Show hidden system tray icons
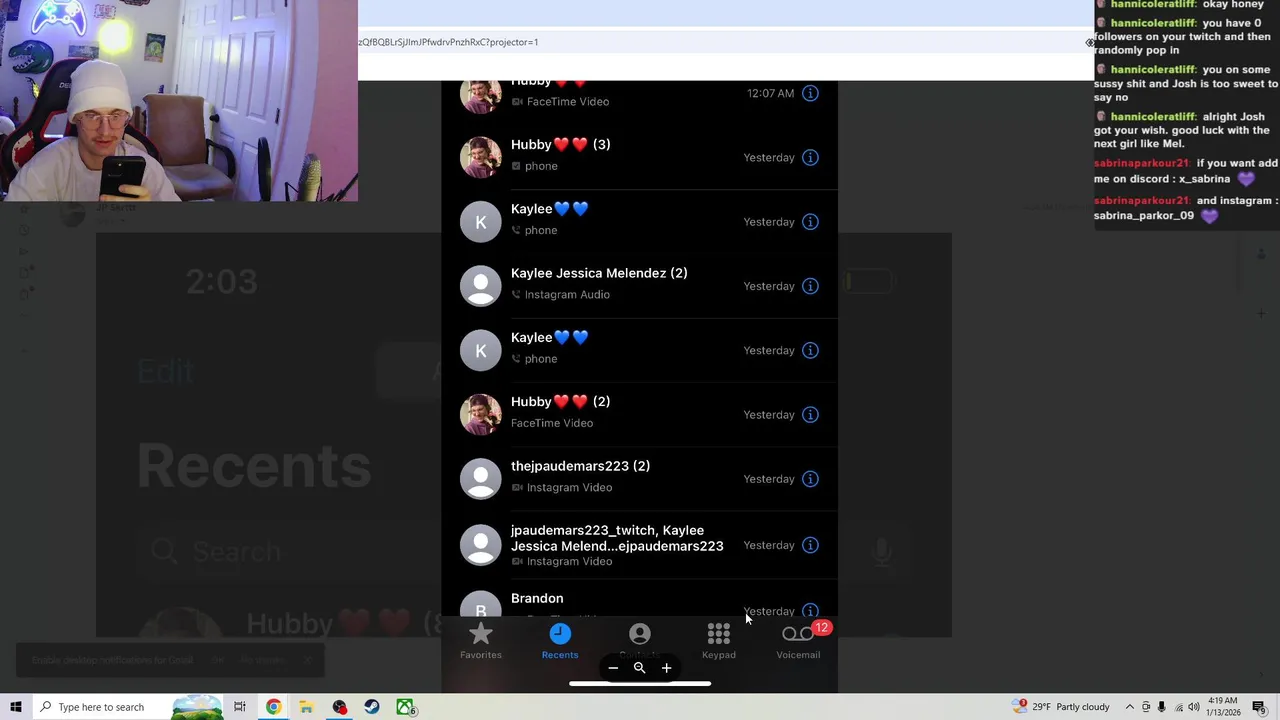Screen dimensions: 1280x720 click(x=1130, y=707)
